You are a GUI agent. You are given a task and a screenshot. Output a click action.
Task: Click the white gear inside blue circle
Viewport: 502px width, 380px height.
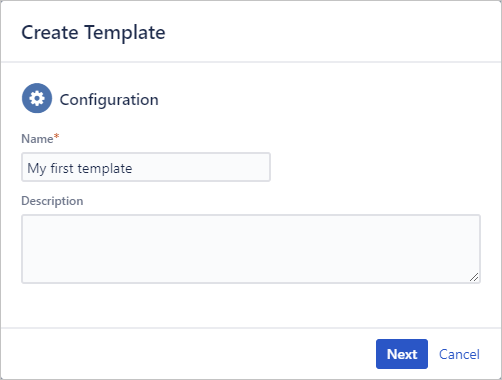pyautogui.click(x=37, y=98)
